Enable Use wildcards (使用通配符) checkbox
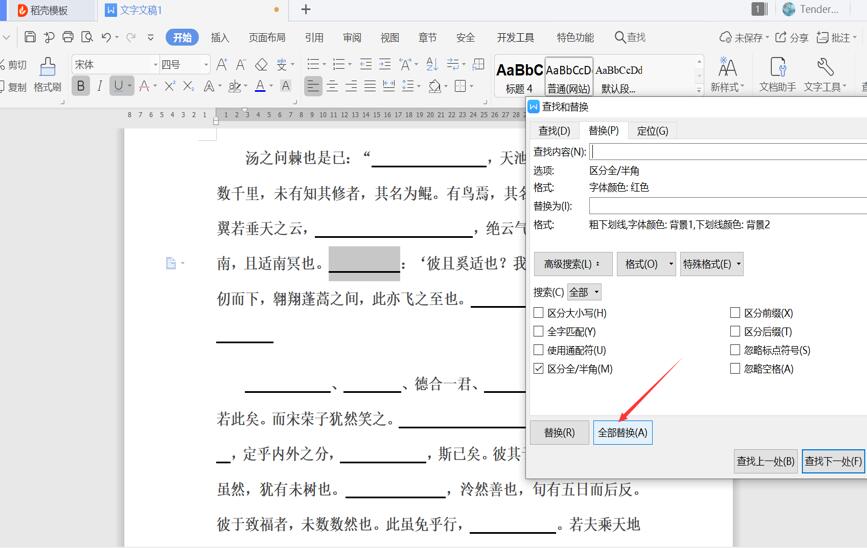Screen dimensions: 867x548 point(538,350)
